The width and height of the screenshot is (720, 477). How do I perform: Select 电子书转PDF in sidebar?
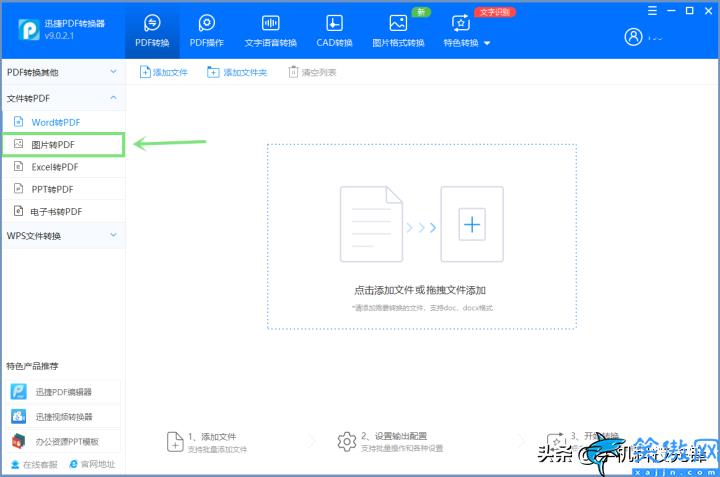coord(64,212)
